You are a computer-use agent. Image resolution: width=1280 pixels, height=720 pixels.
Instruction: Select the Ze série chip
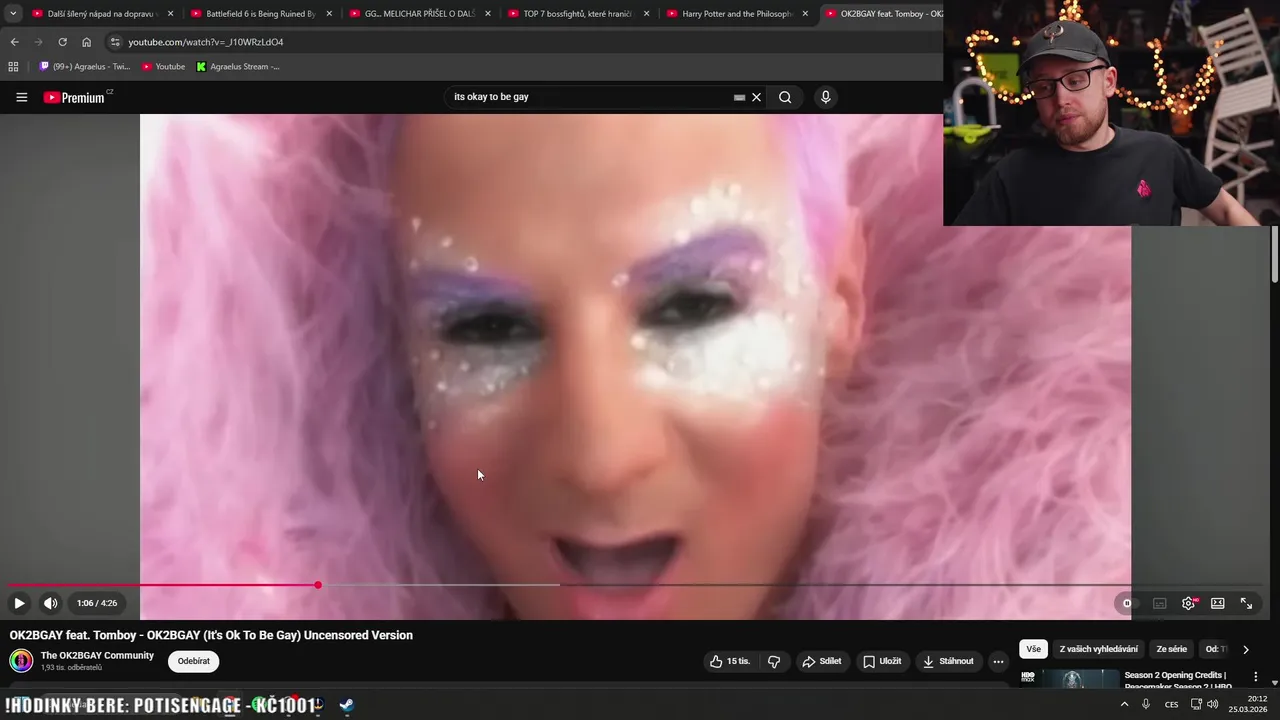(x=1171, y=649)
